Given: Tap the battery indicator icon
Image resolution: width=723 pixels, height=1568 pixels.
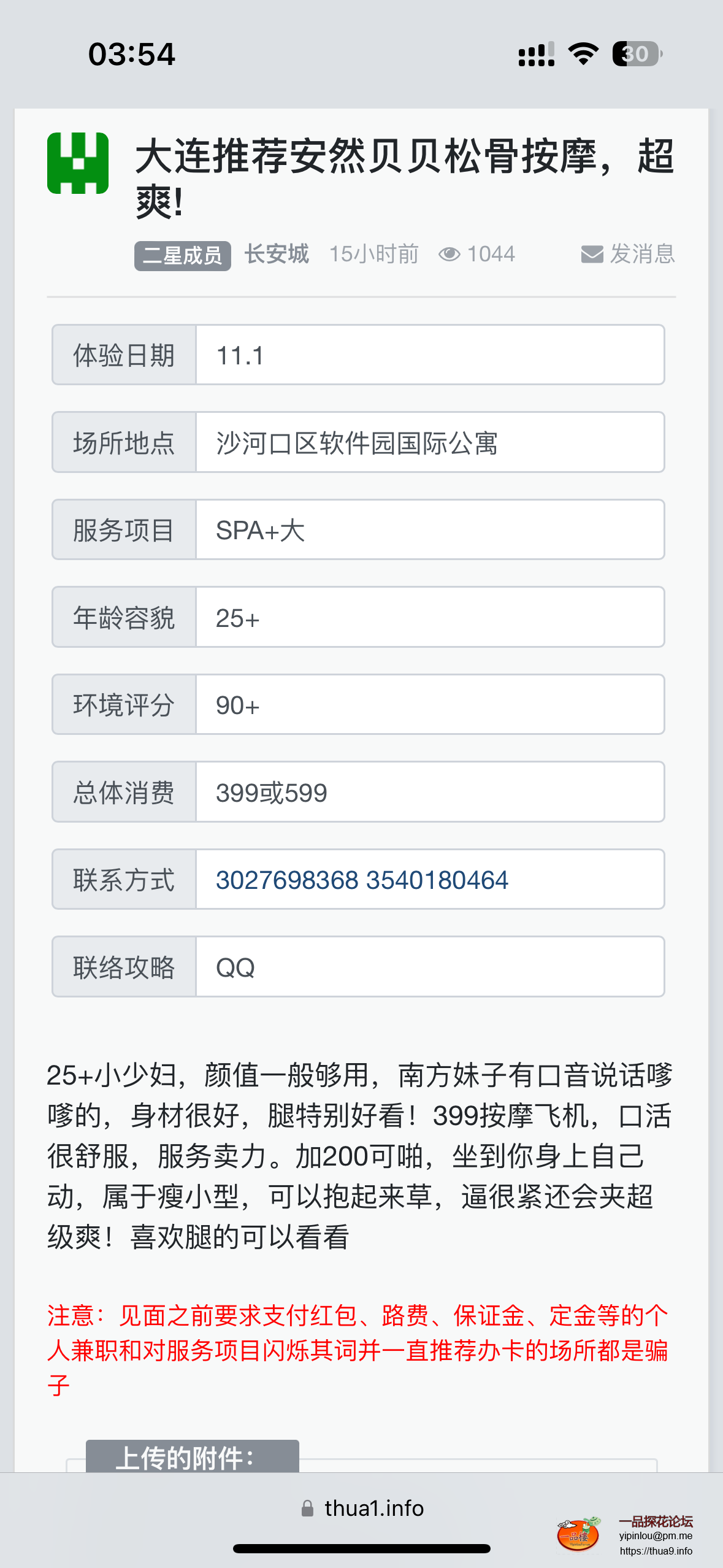Looking at the screenshot, I should [637, 54].
